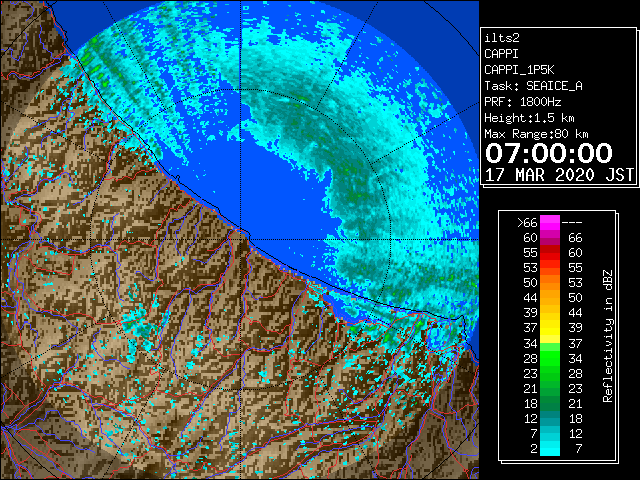Click the '17 MAR 2020 JST' date
Screen dimensions: 640x480
click(x=559, y=175)
